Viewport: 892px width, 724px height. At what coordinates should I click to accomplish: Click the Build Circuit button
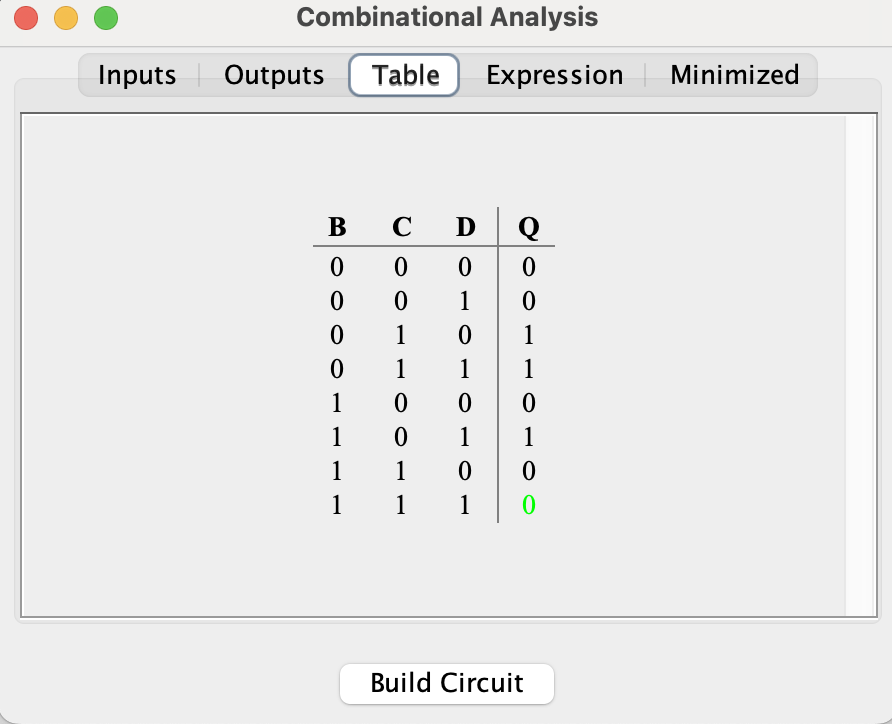[446, 683]
